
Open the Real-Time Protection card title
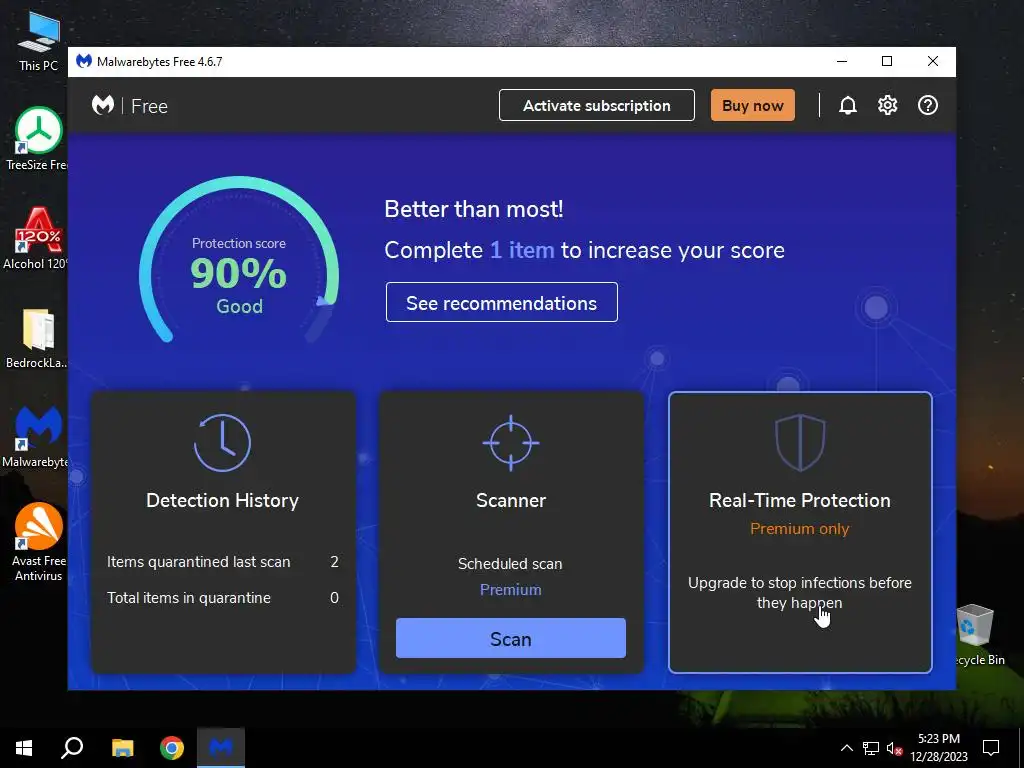(800, 500)
